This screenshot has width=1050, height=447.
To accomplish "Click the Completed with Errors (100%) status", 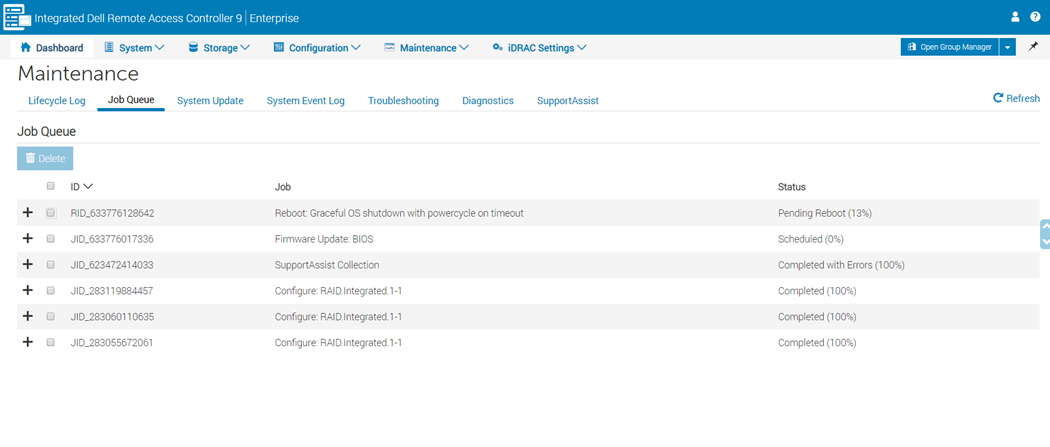I will 841,265.
